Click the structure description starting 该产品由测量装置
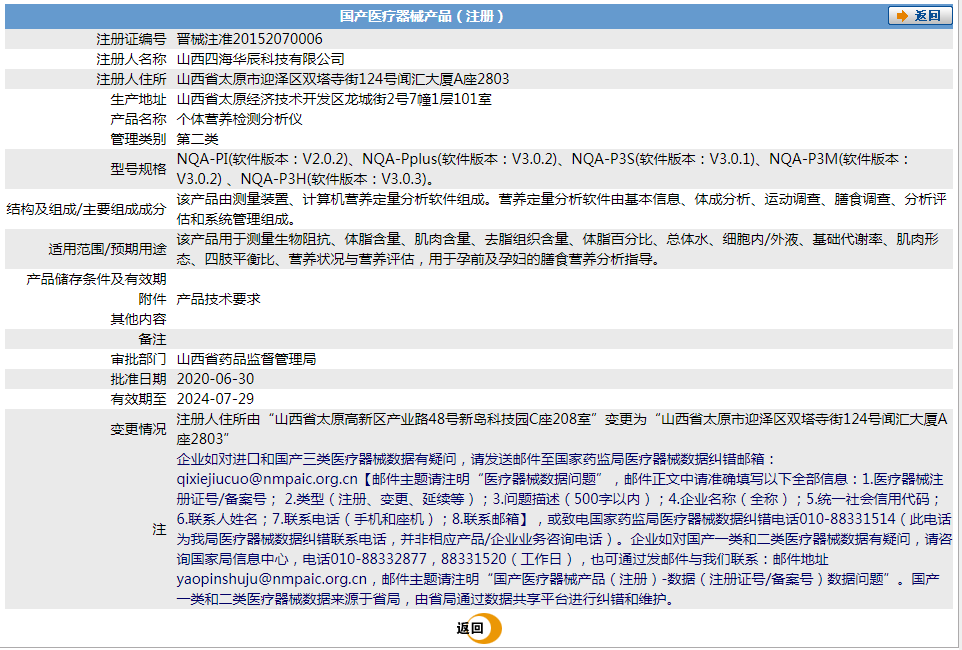The image size is (962, 650). click(561, 209)
